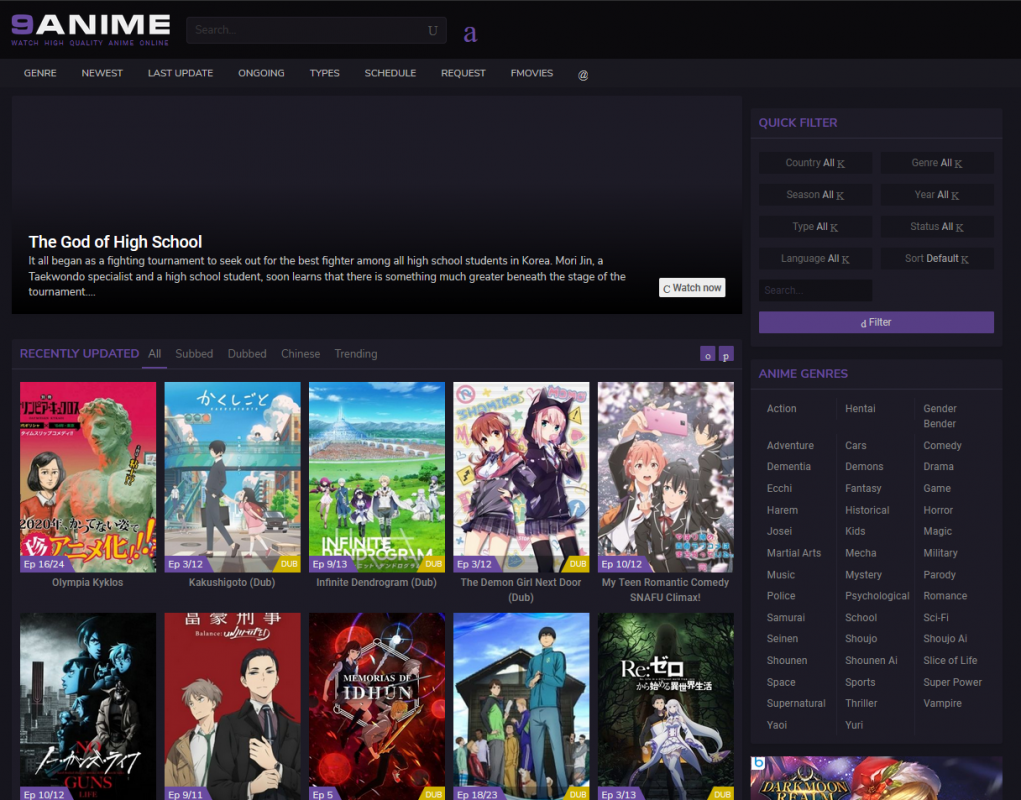Open the GENRE menu in navigation
1021x800 pixels.
click(40, 73)
